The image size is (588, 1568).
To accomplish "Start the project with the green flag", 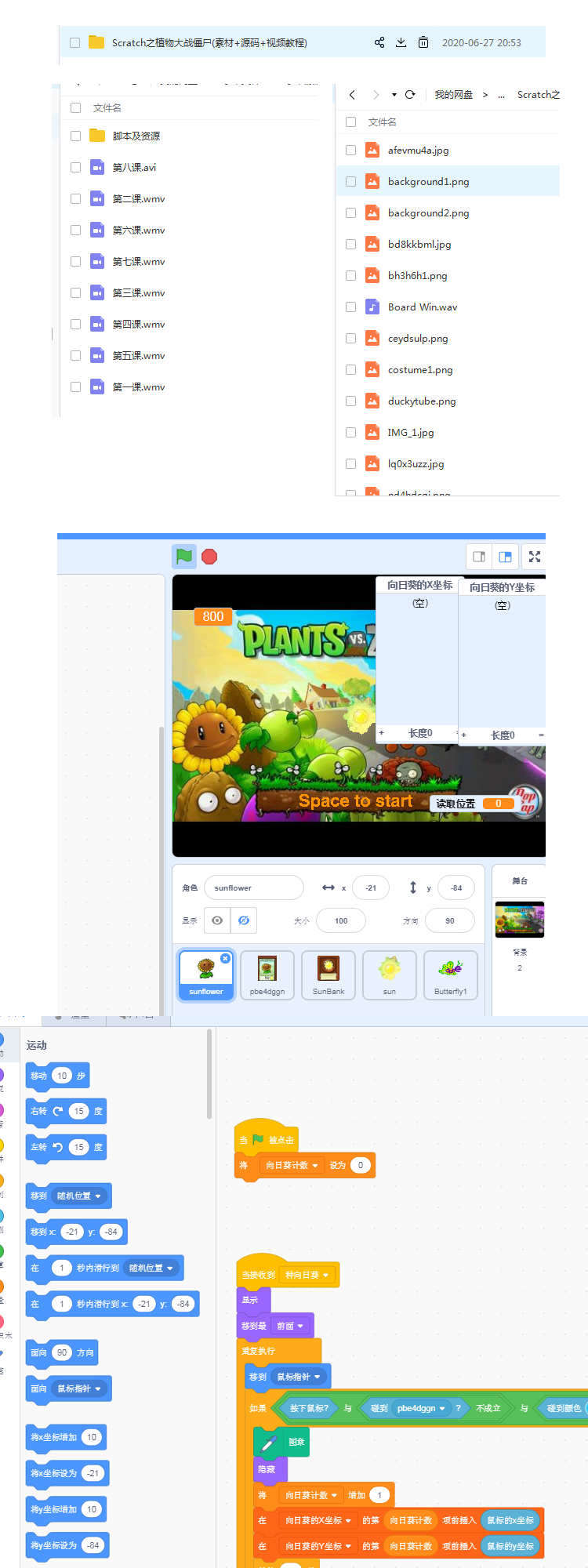I will pos(184,557).
